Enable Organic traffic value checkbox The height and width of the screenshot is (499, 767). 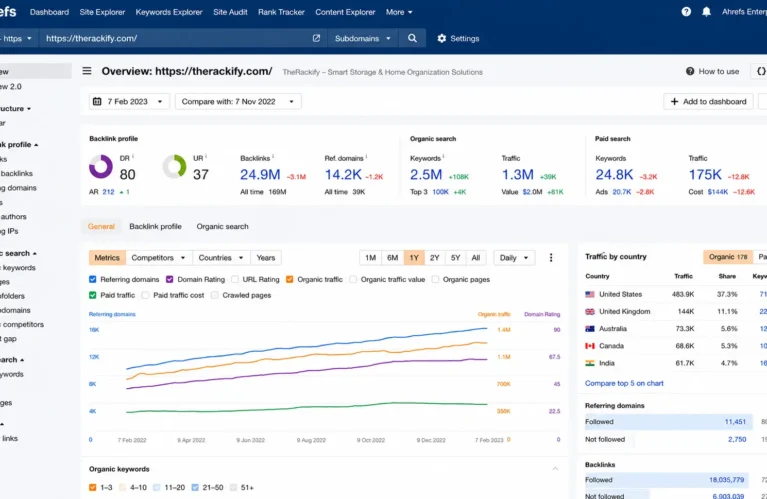click(x=353, y=279)
